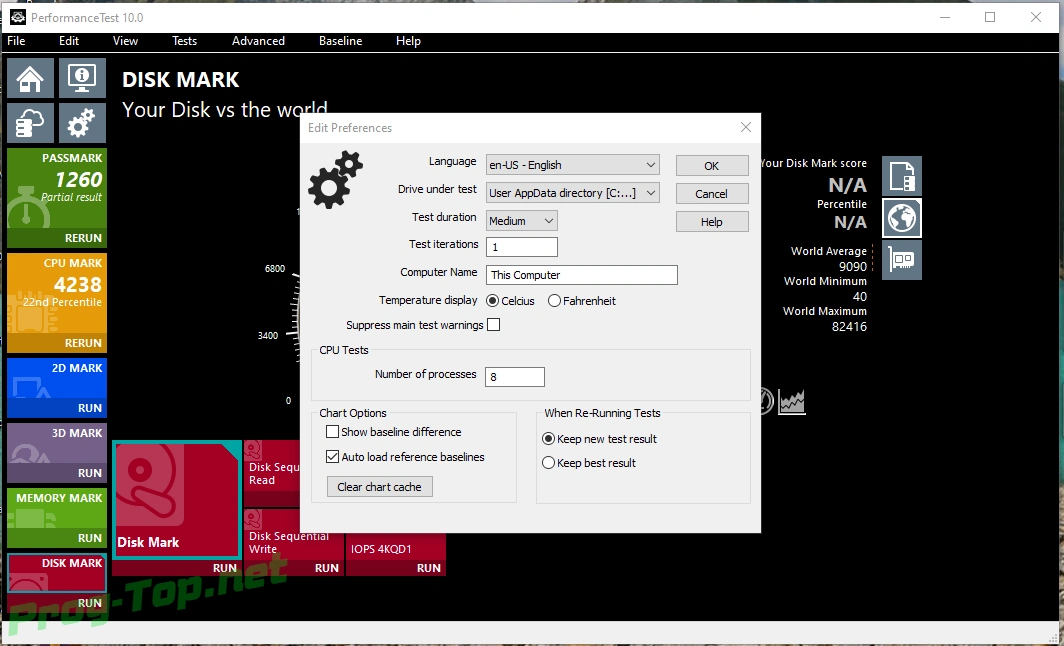
Task: Confirm preferences with OK button
Action: [x=712, y=166]
